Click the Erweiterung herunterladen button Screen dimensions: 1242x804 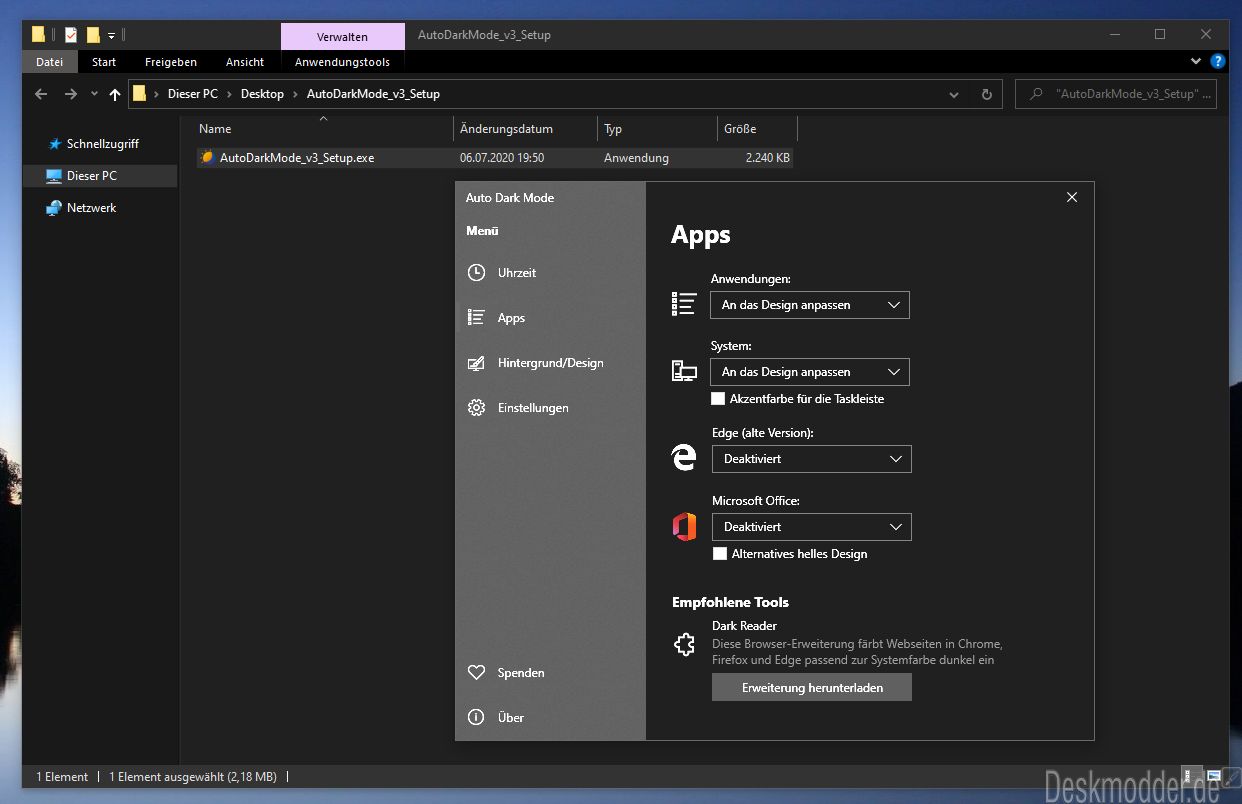(x=812, y=688)
